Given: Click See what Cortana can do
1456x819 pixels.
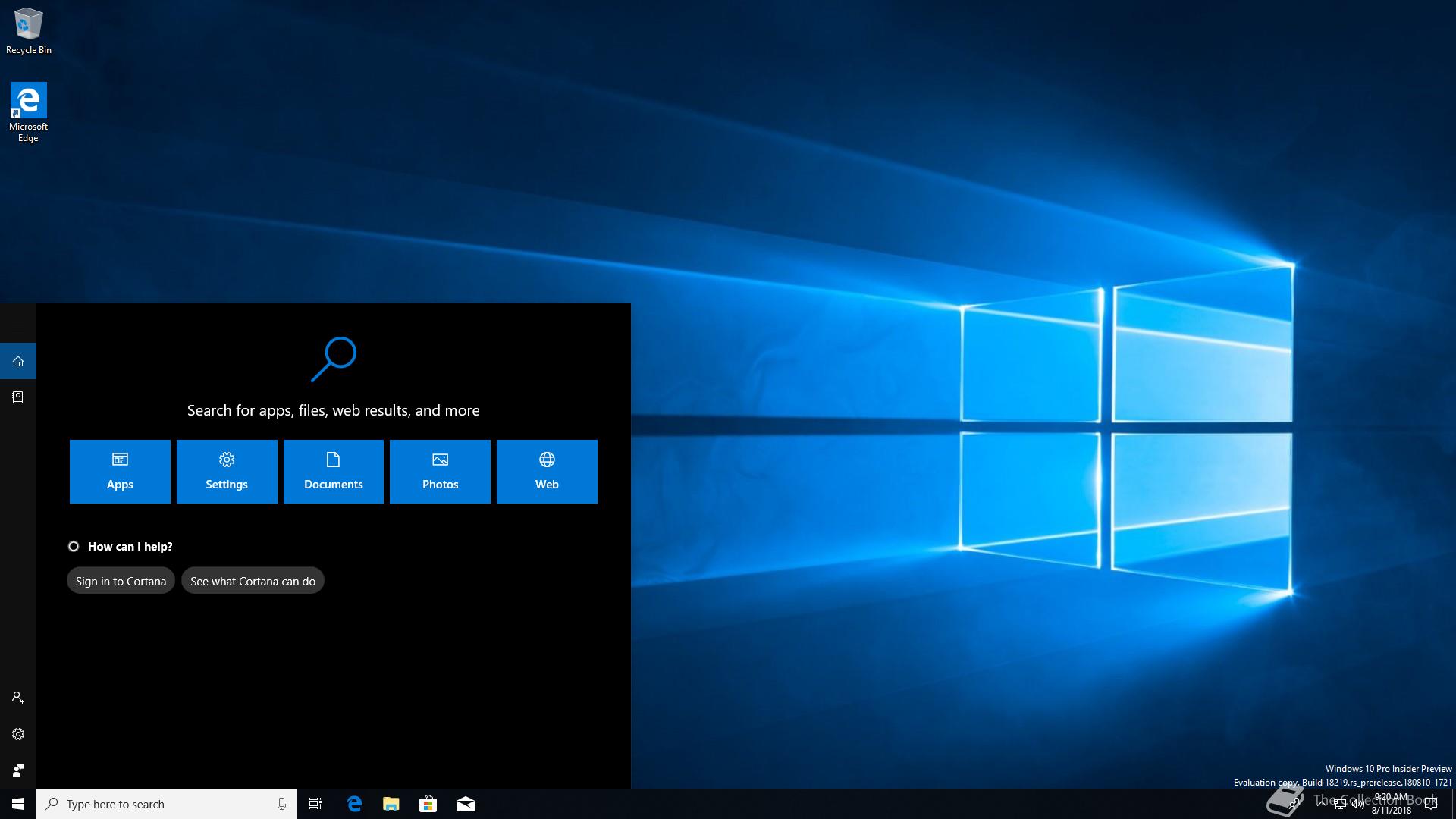Looking at the screenshot, I should (253, 581).
